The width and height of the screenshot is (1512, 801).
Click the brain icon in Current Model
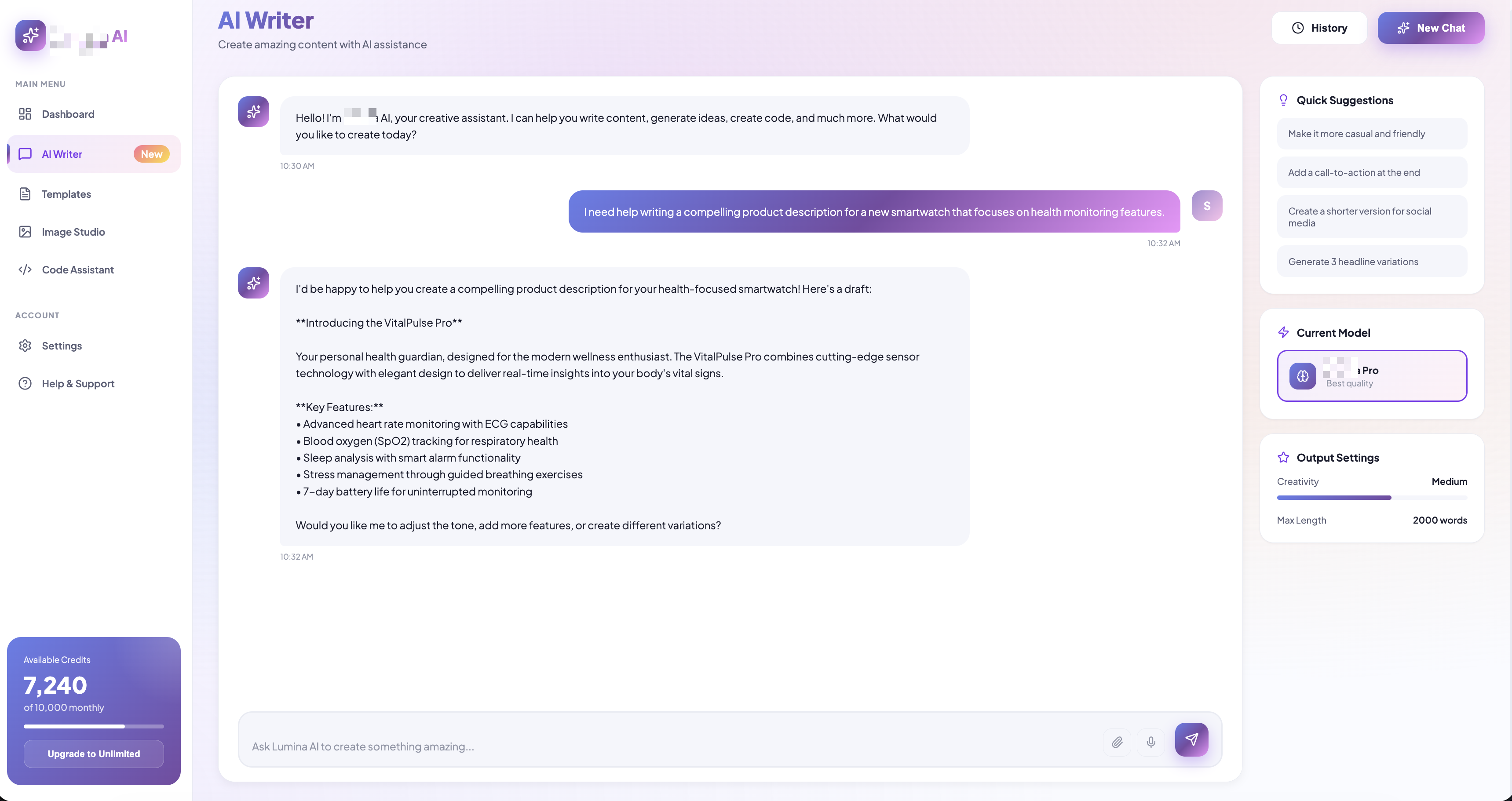[x=1303, y=376]
